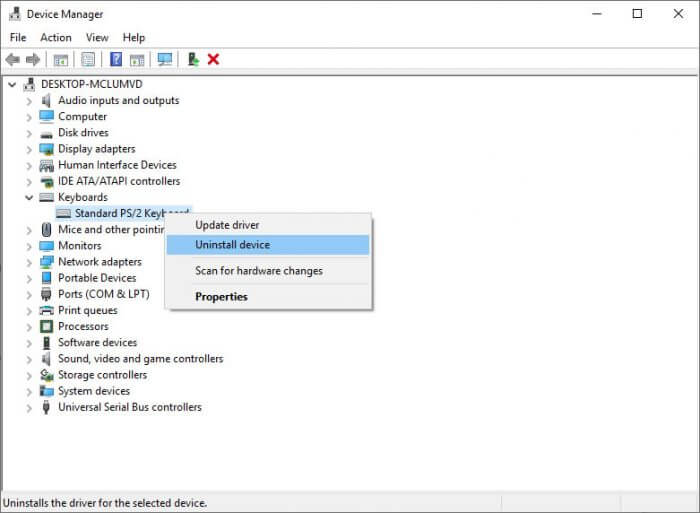Screen dimensions: 700x513
Task: Click the Disk drives category icon
Action: coord(46,134)
